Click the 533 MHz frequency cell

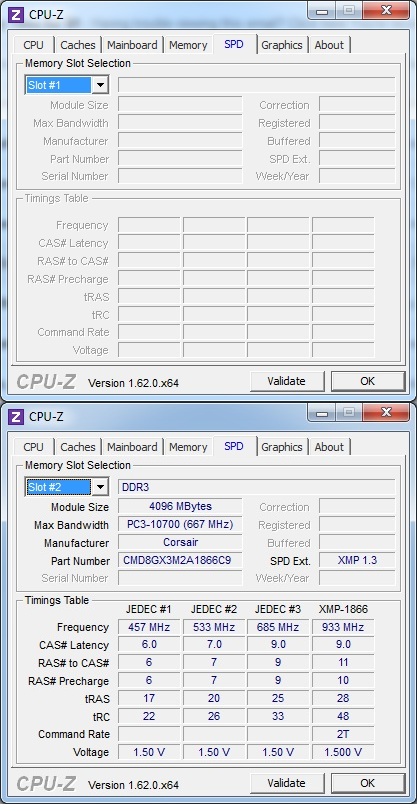214,627
